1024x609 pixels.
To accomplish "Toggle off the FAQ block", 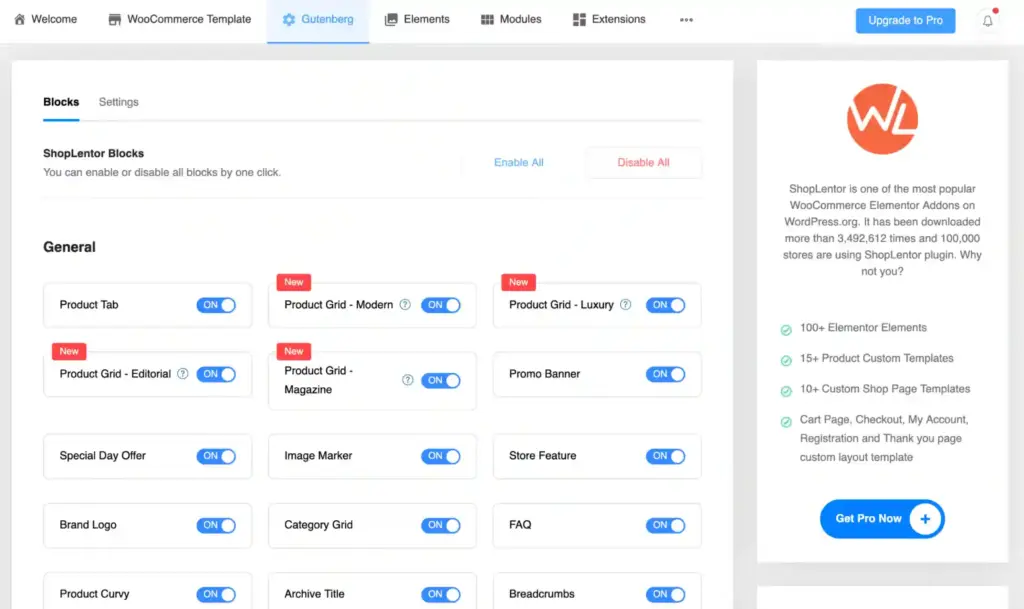I will point(666,525).
